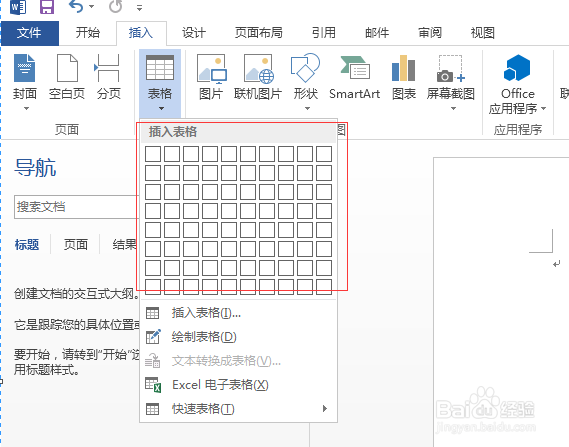Expand 快速表格 submenu arrow
Image resolution: width=569 pixels, height=447 pixels.
325,409
